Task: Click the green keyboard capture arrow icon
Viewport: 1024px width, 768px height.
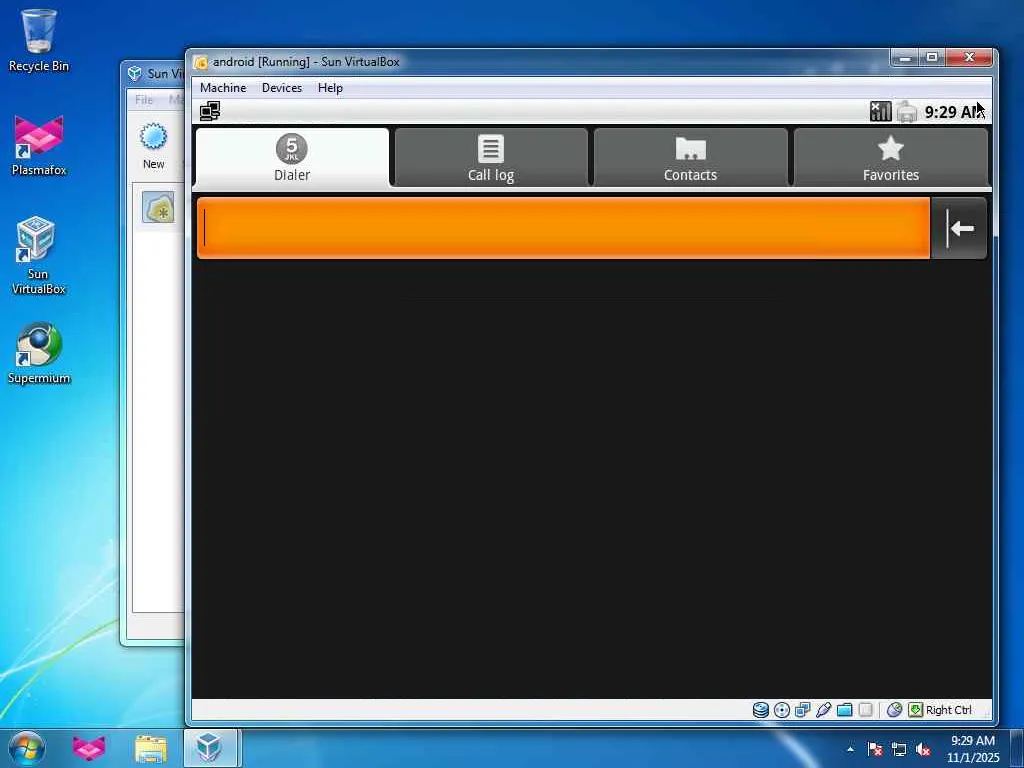Action: (916, 710)
